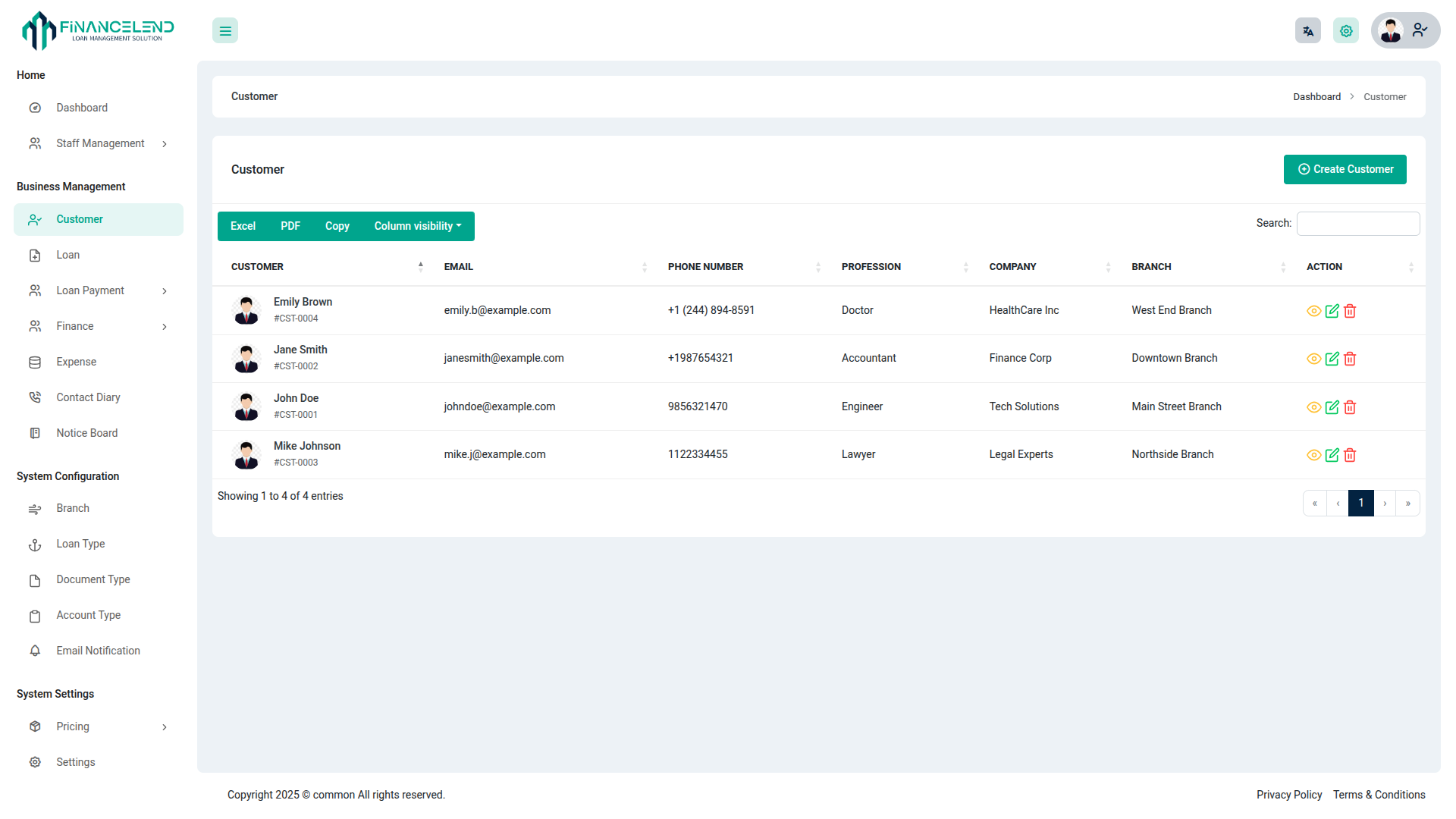The width and height of the screenshot is (1456, 819).
Task: Sort the table by Customer column header
Action: 257,267
